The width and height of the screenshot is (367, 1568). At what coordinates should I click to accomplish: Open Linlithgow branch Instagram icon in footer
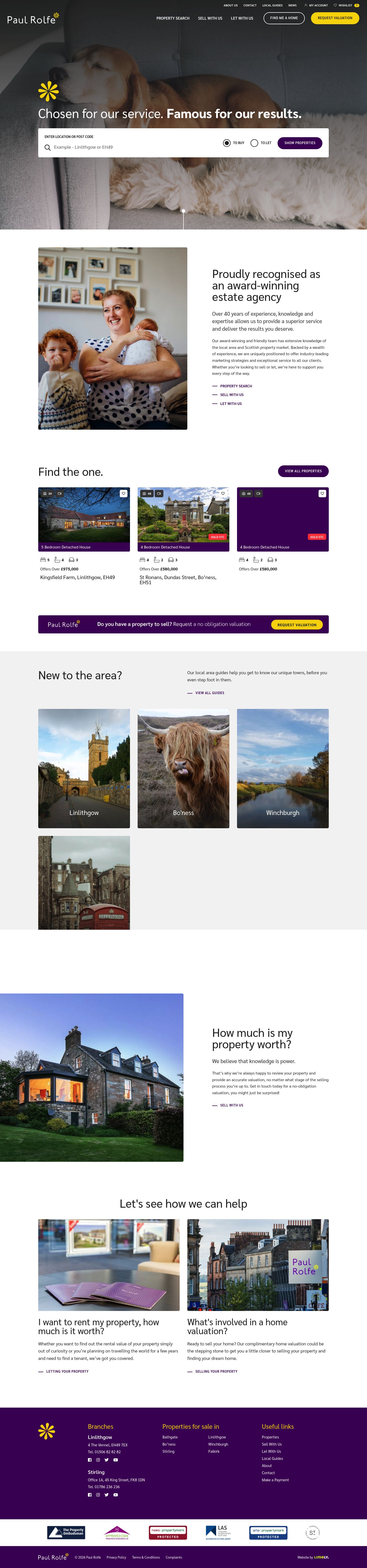(x=98, y=1460)
